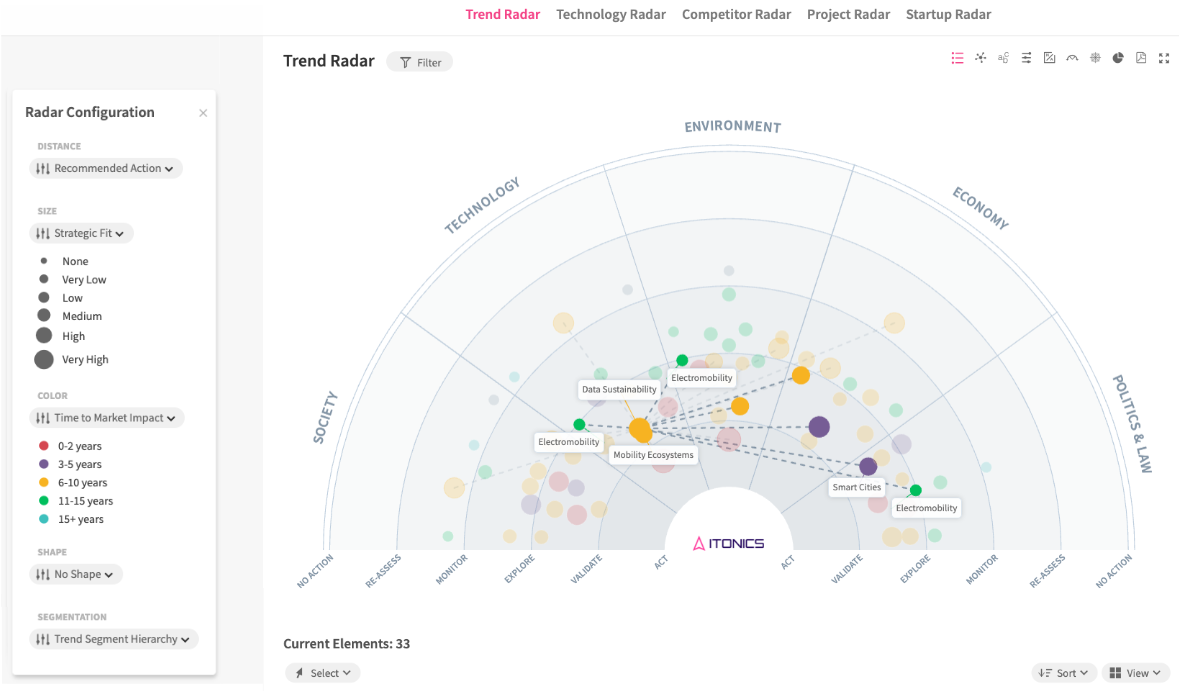Viewport: 1179px width, 691px height.
Task: Click the half-radar arc view icon
Action: [1072, 58]
